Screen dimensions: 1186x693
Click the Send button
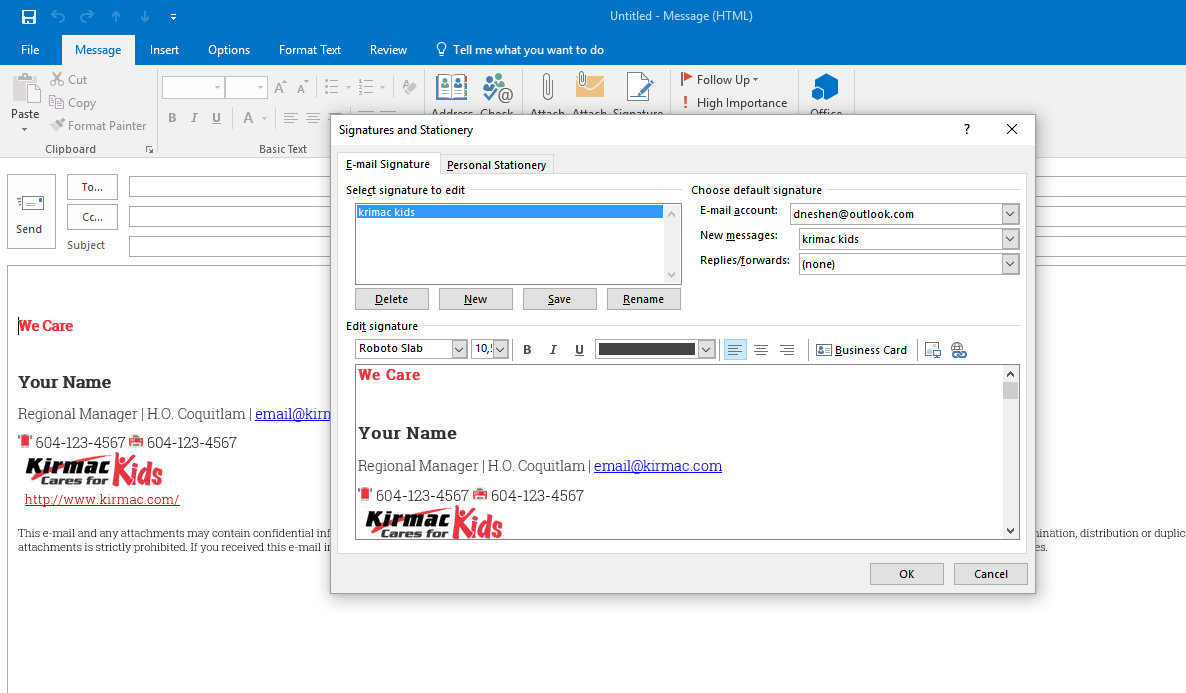point(29,213)
